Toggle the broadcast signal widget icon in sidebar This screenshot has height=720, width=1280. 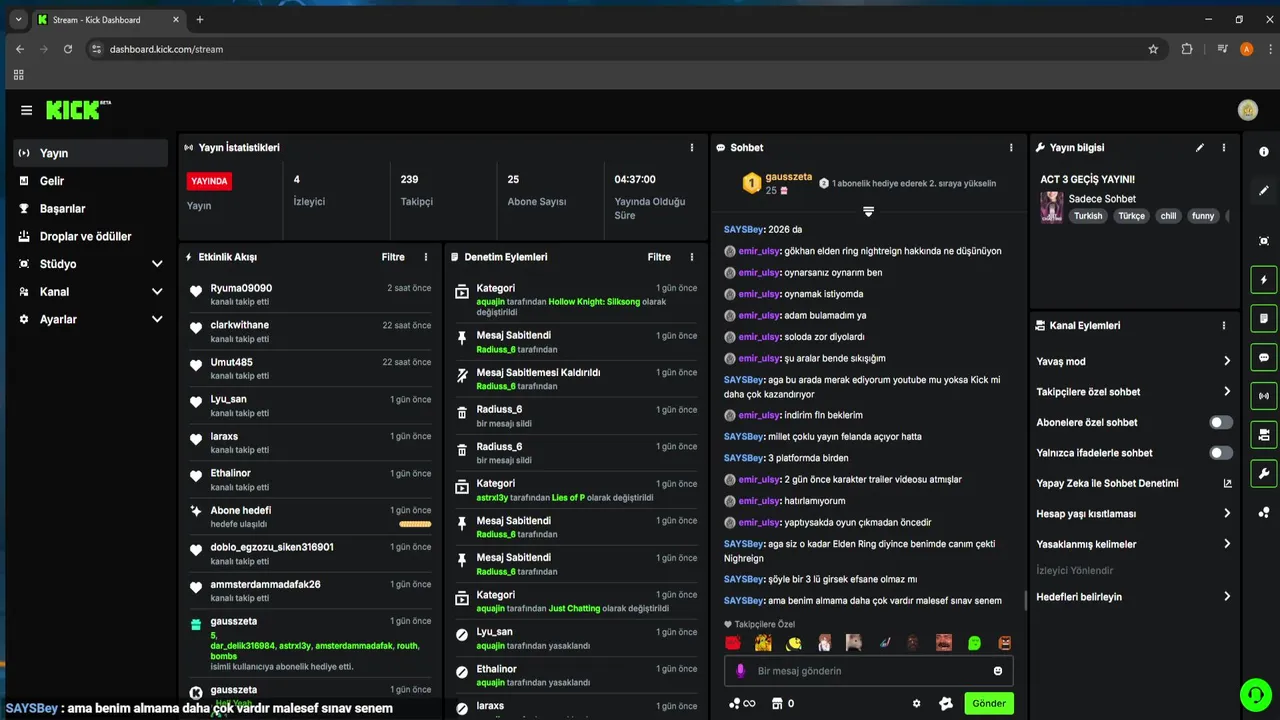pos(1264,396)
